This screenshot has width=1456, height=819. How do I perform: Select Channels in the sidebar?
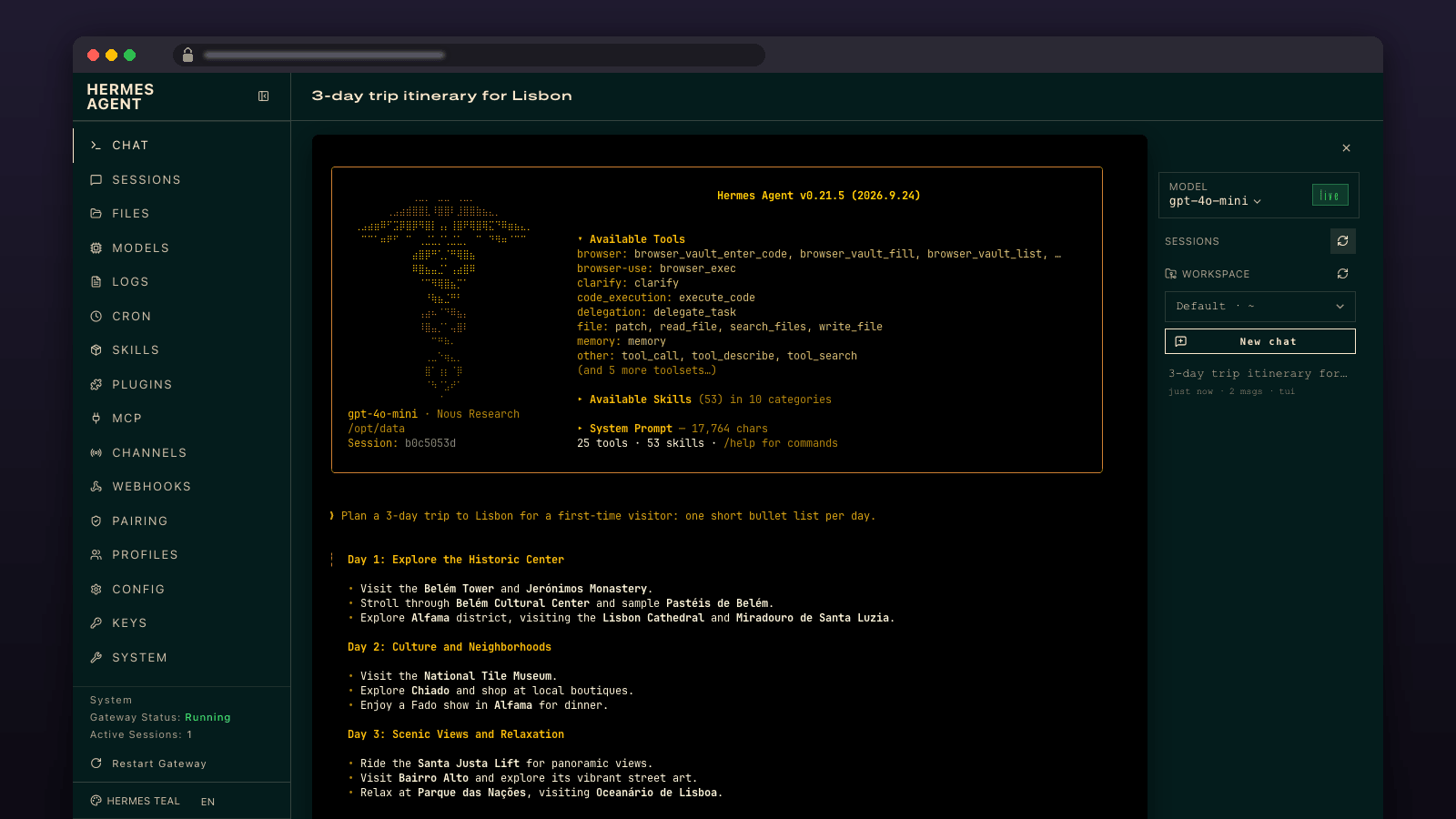(181, 453)
